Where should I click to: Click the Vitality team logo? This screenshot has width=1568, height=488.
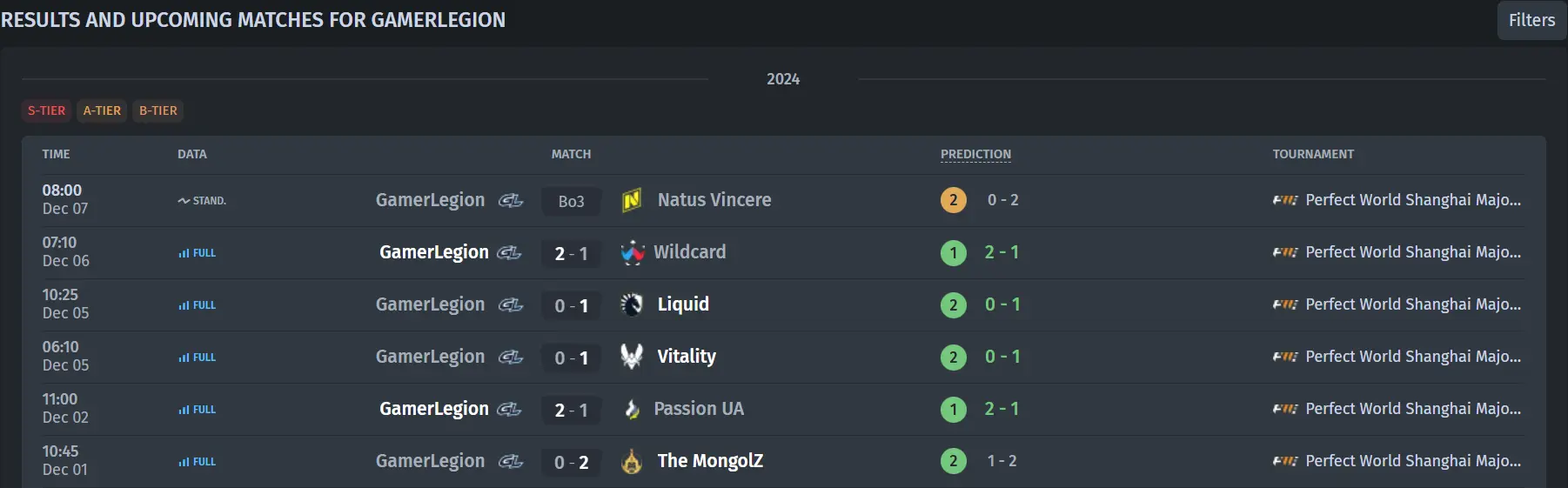click(x=632, y=357)
